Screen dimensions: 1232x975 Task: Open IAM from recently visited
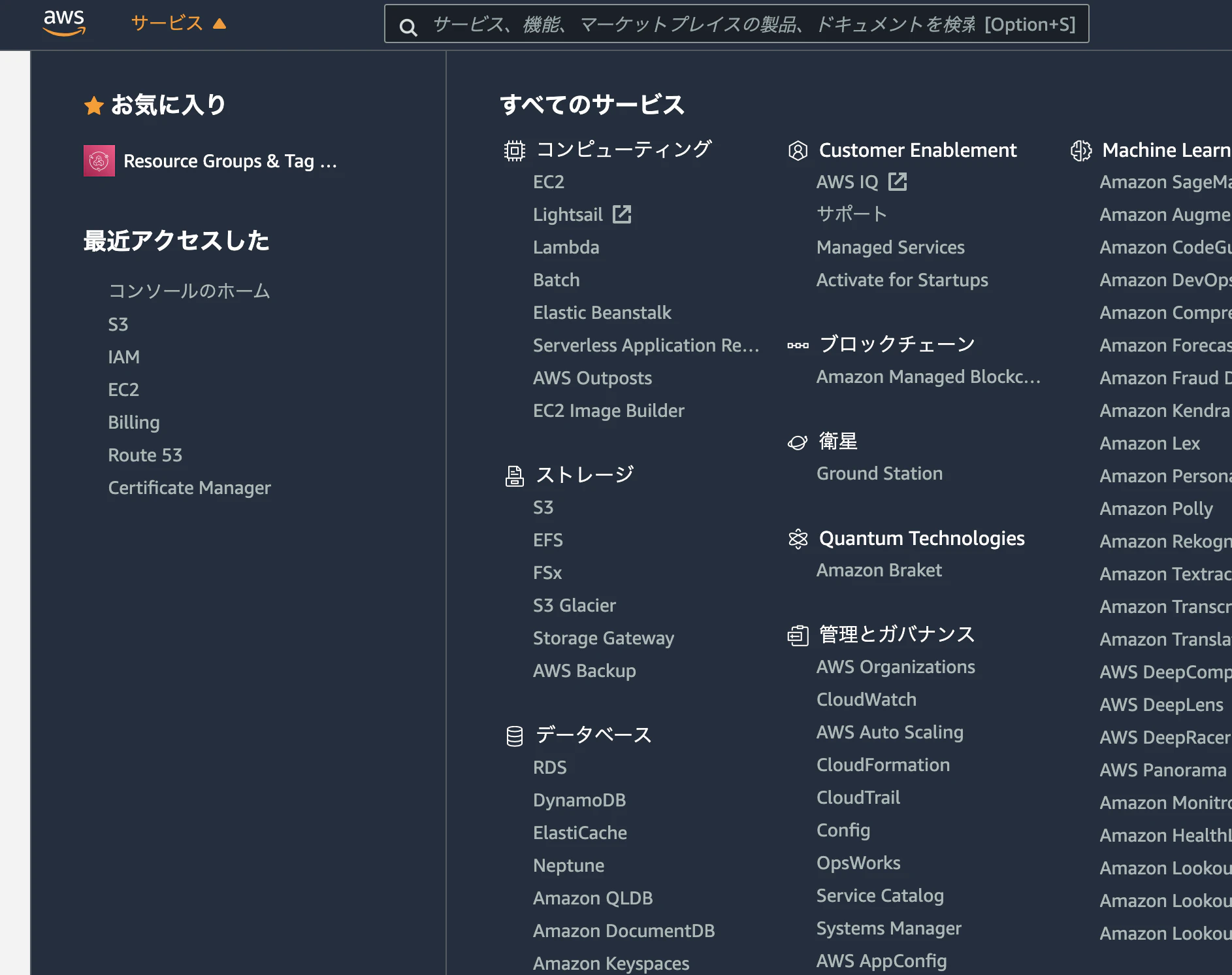(124, 357)
